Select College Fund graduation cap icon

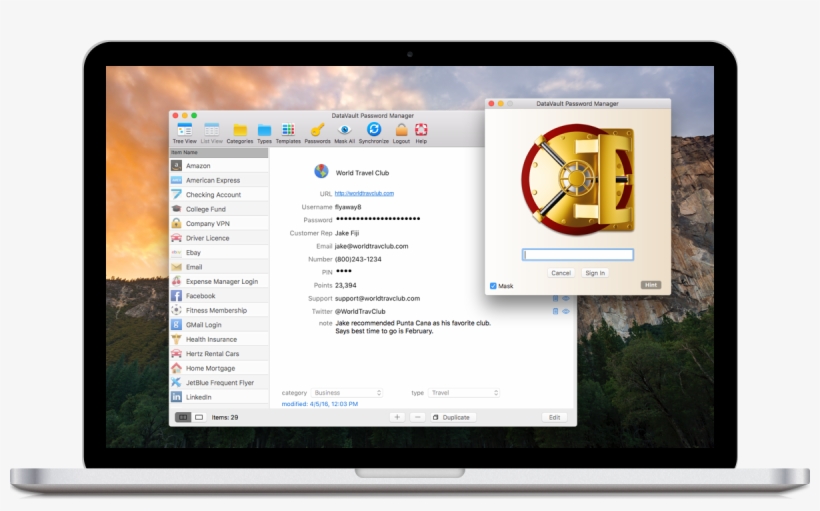pos(176,209)
